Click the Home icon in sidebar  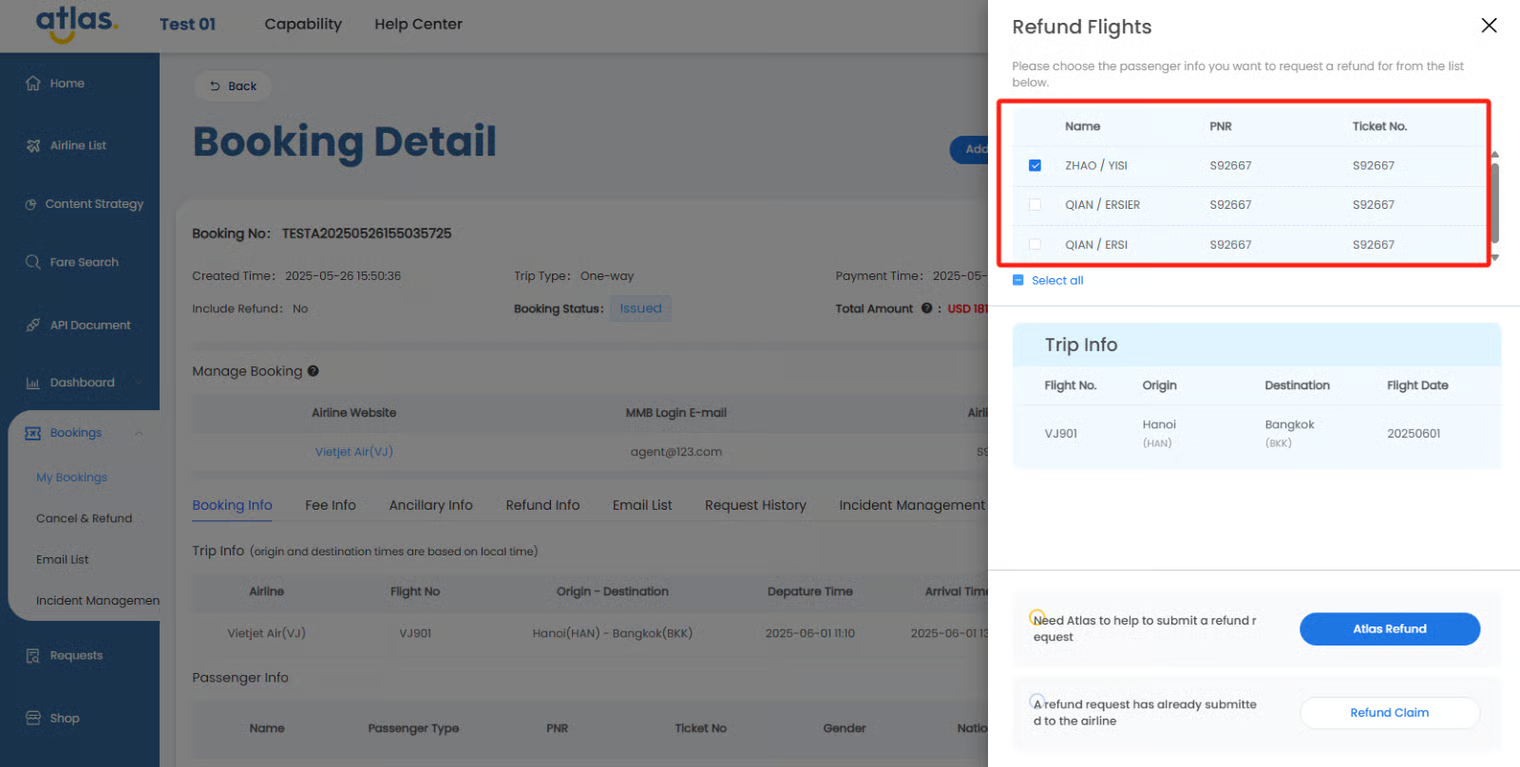(x=33, y=83)
